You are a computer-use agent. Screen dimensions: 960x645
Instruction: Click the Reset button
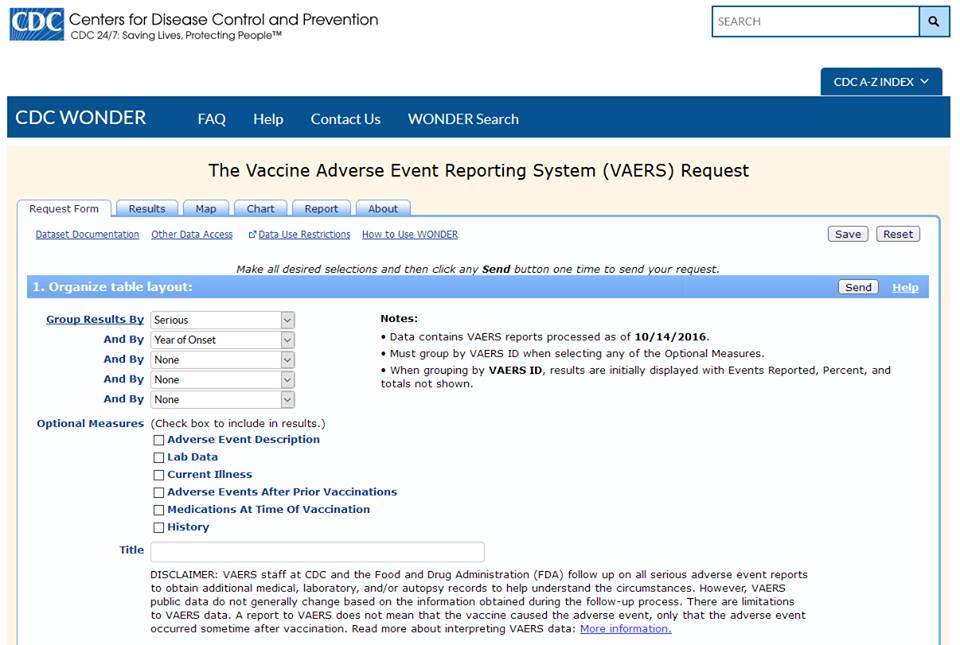pos(898,234)
